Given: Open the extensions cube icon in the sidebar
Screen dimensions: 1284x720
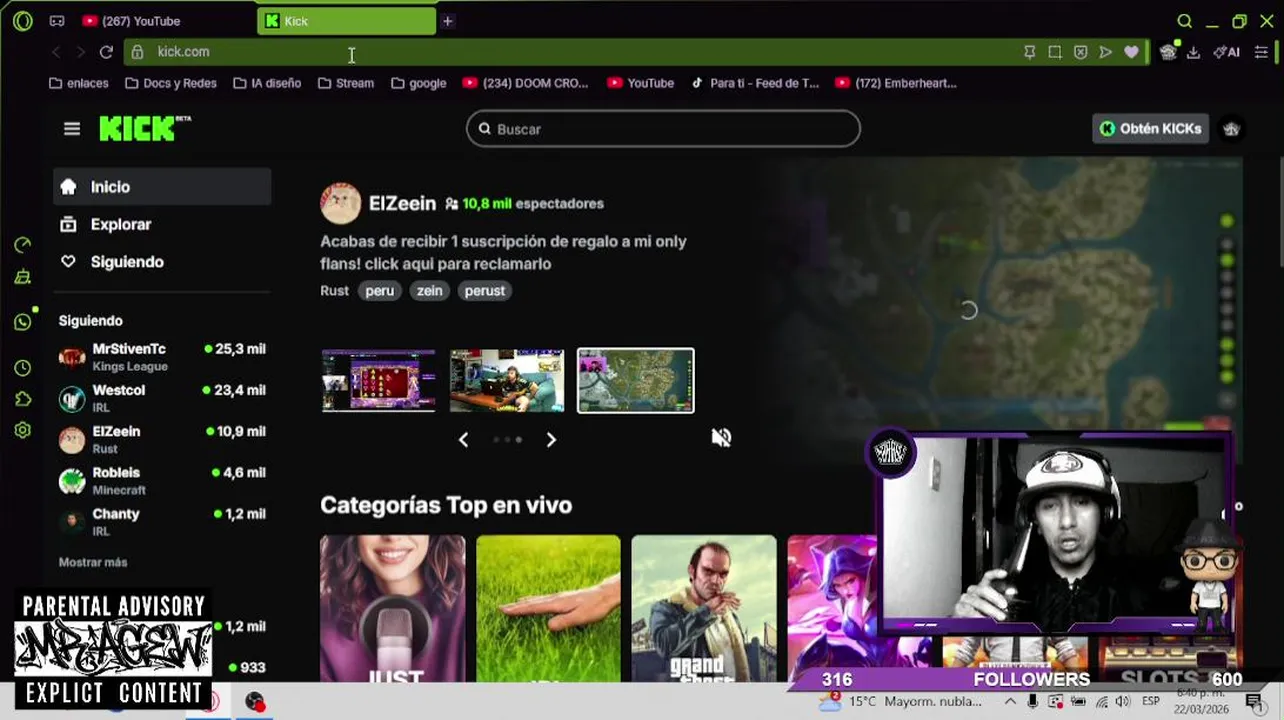Looking at the screenshot, I should click(22, 399).
